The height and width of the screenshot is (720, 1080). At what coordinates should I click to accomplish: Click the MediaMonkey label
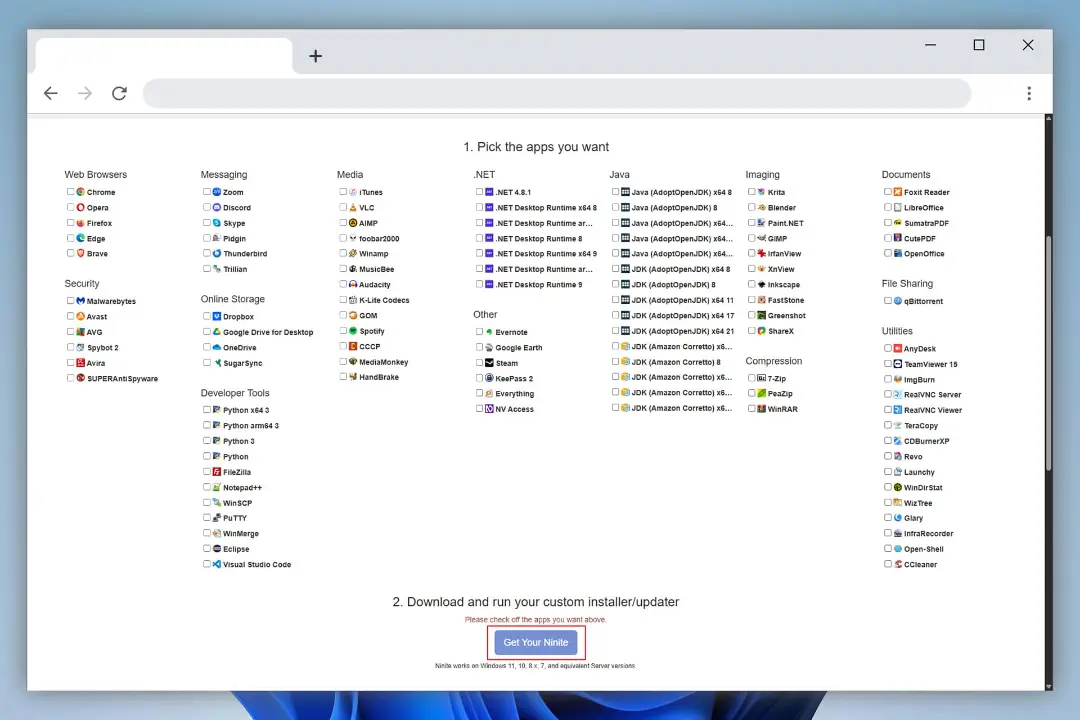(x=384, y=362)
